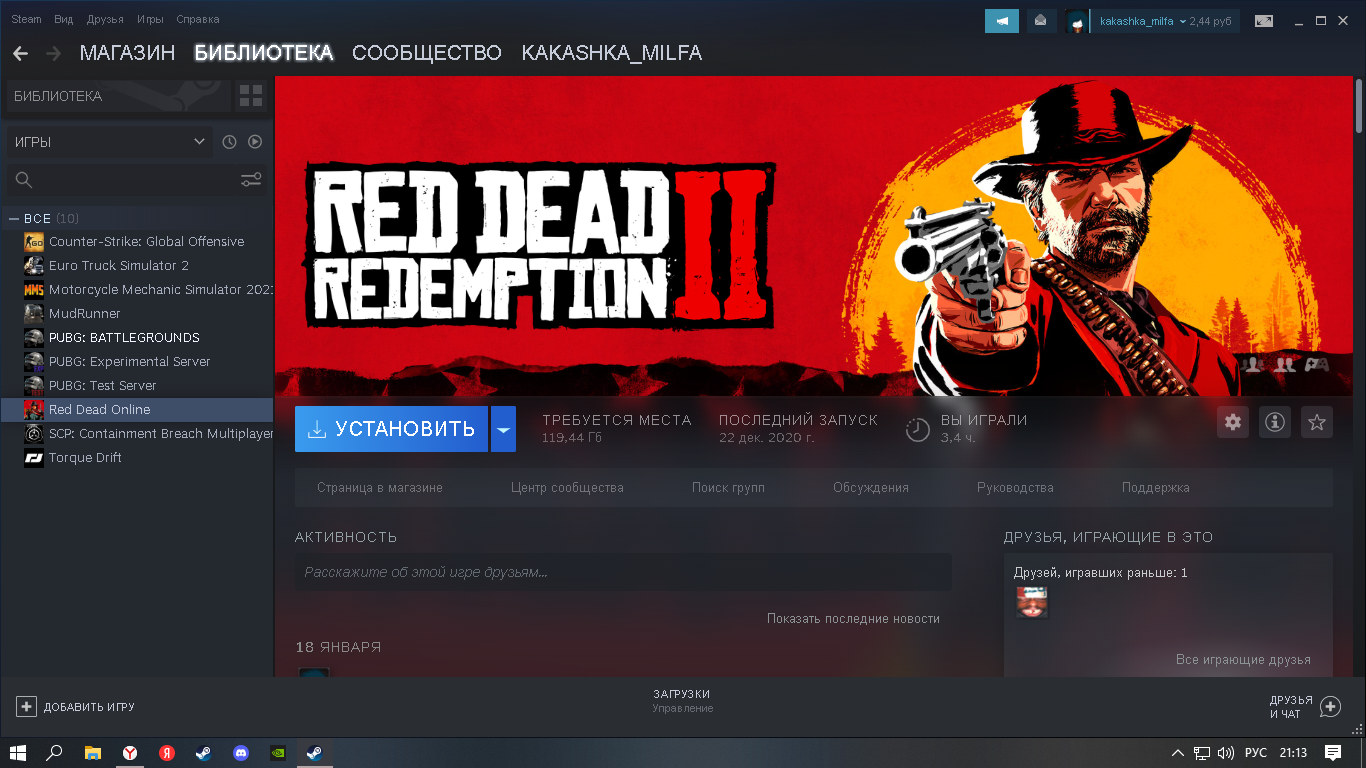This screenshot has width=1366, height=768.
Task: Click the library search input field
Action: coord(137,180)
